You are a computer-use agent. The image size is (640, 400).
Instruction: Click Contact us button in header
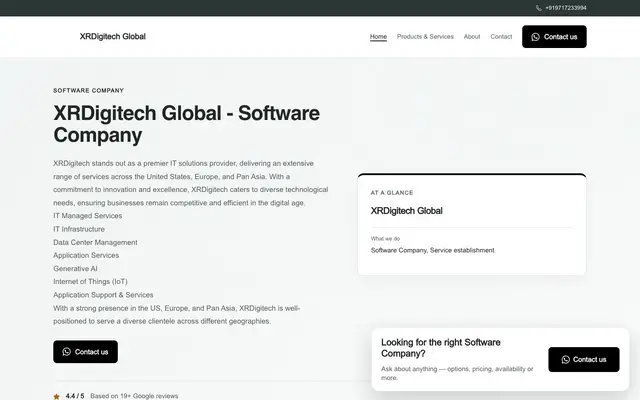coord(554,37)
